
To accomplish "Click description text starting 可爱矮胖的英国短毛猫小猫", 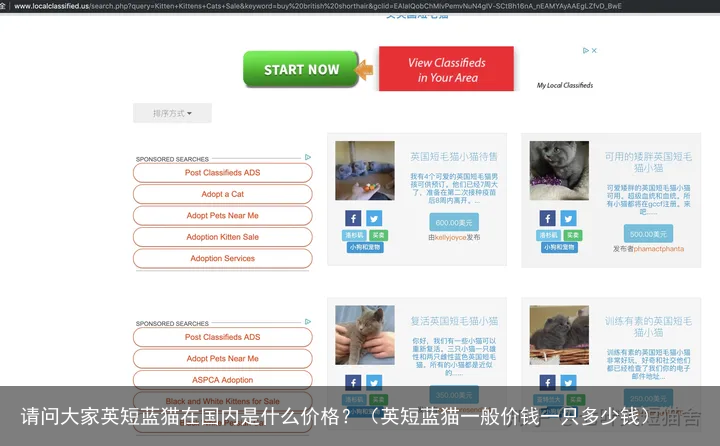I will coord(648,200).
